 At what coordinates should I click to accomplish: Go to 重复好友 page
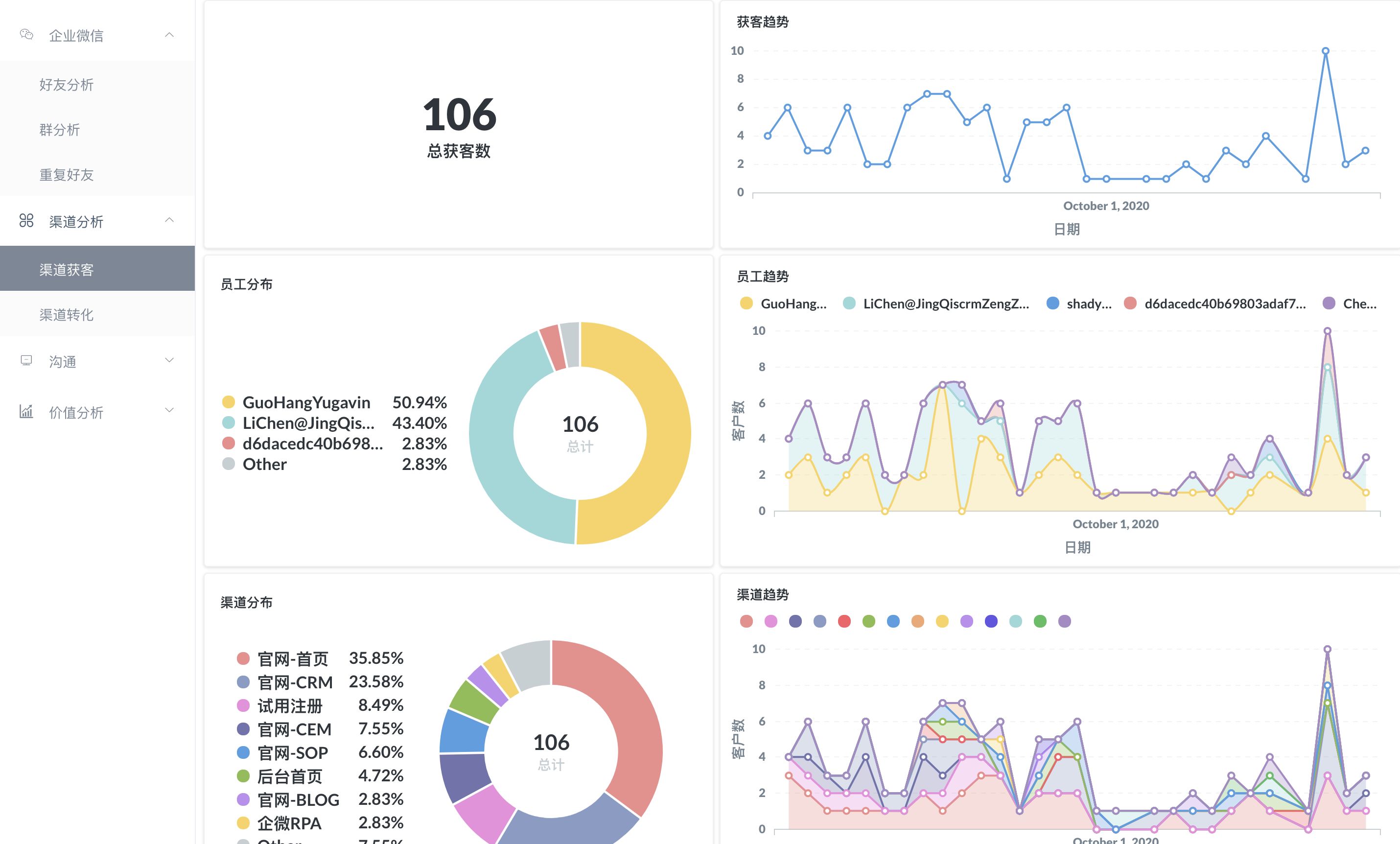click(x=67, y=174)
